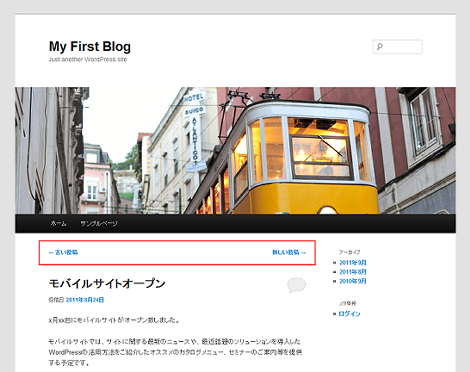Open the モバイルサイトオープン post title
The image size is (470, 372).
click(x=107, y=284)
